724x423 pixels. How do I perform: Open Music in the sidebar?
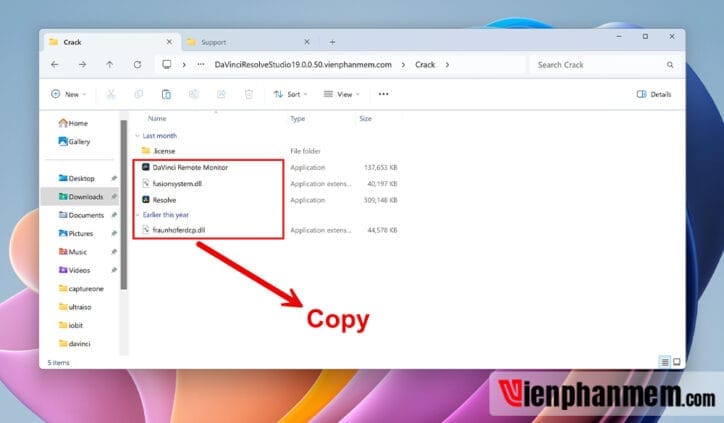[x=73, y=252]
